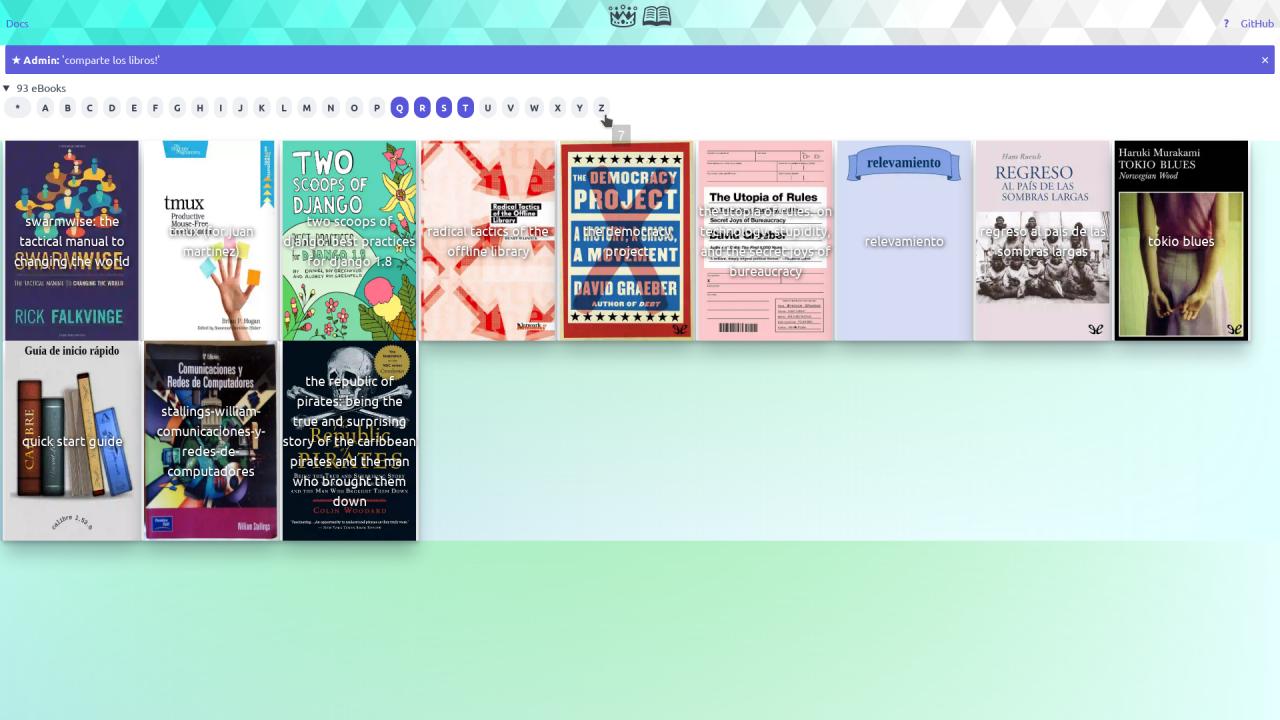The width and height of the screenshot is (1280, 720).
Task: Dismiss the Admin message banner
Action: [1265, 60]
